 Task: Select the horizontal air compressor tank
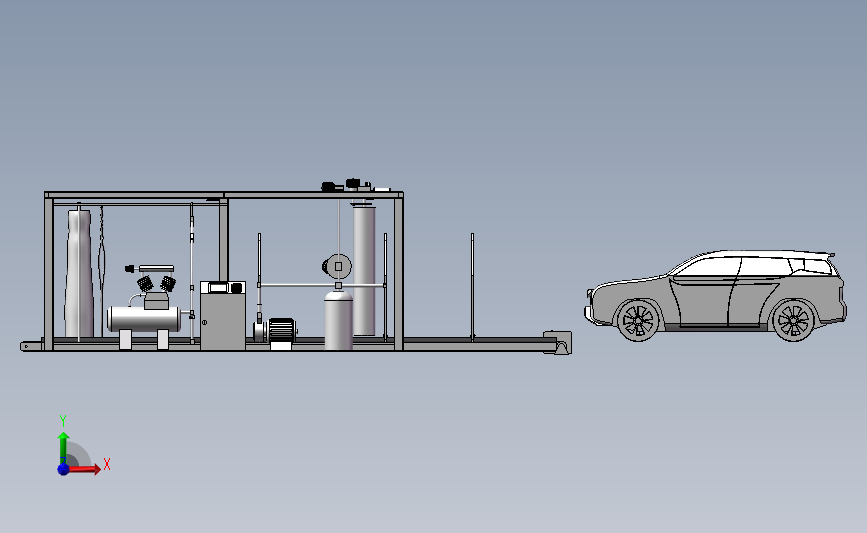pyautogui.click(x=144, y=319)
